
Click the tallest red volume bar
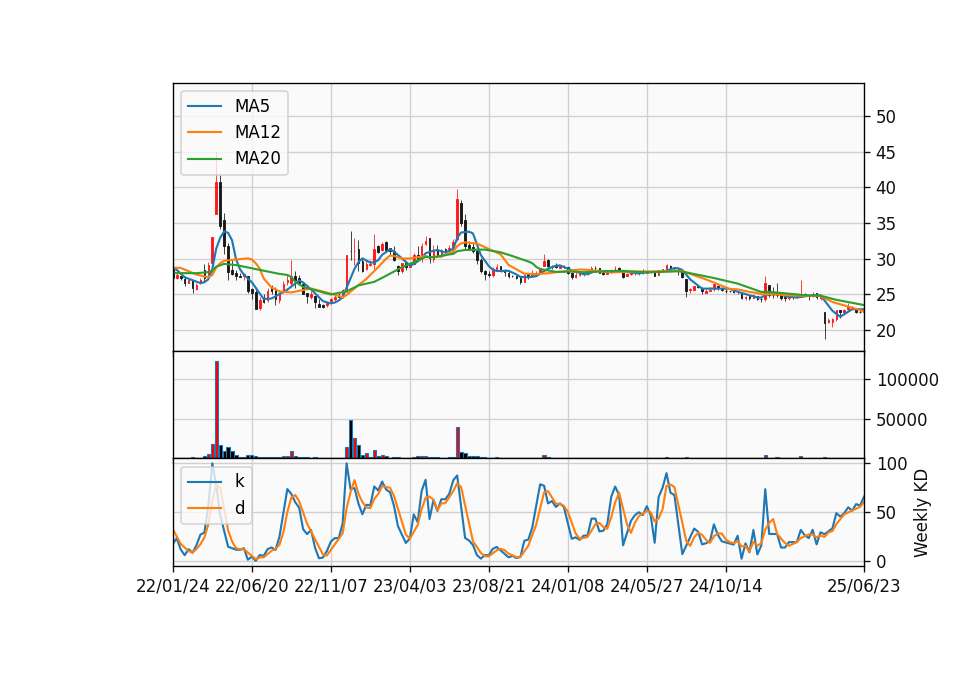click(x=217, y=410)
